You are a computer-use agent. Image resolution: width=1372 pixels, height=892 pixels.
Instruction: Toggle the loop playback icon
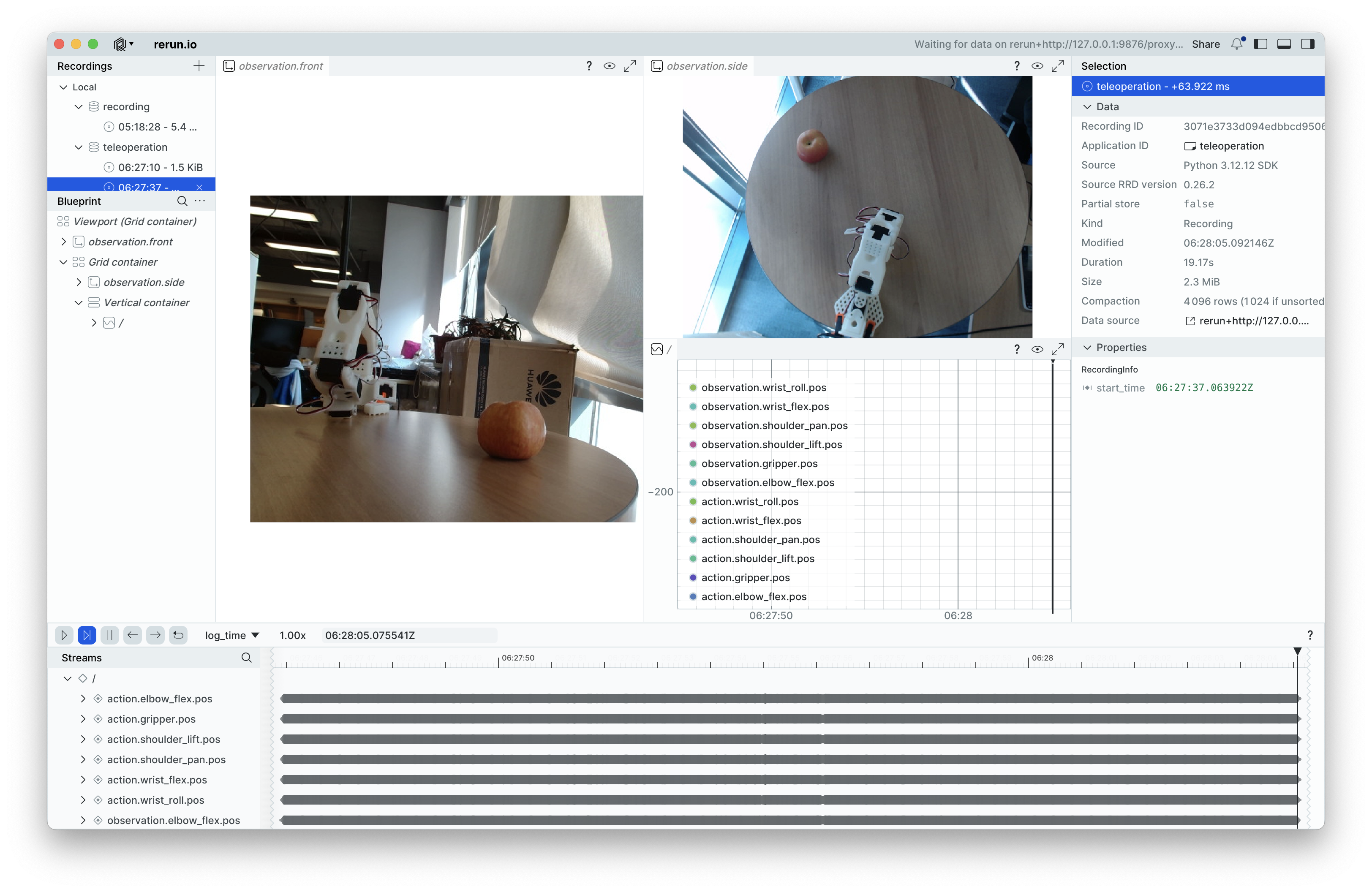(178, 635)
